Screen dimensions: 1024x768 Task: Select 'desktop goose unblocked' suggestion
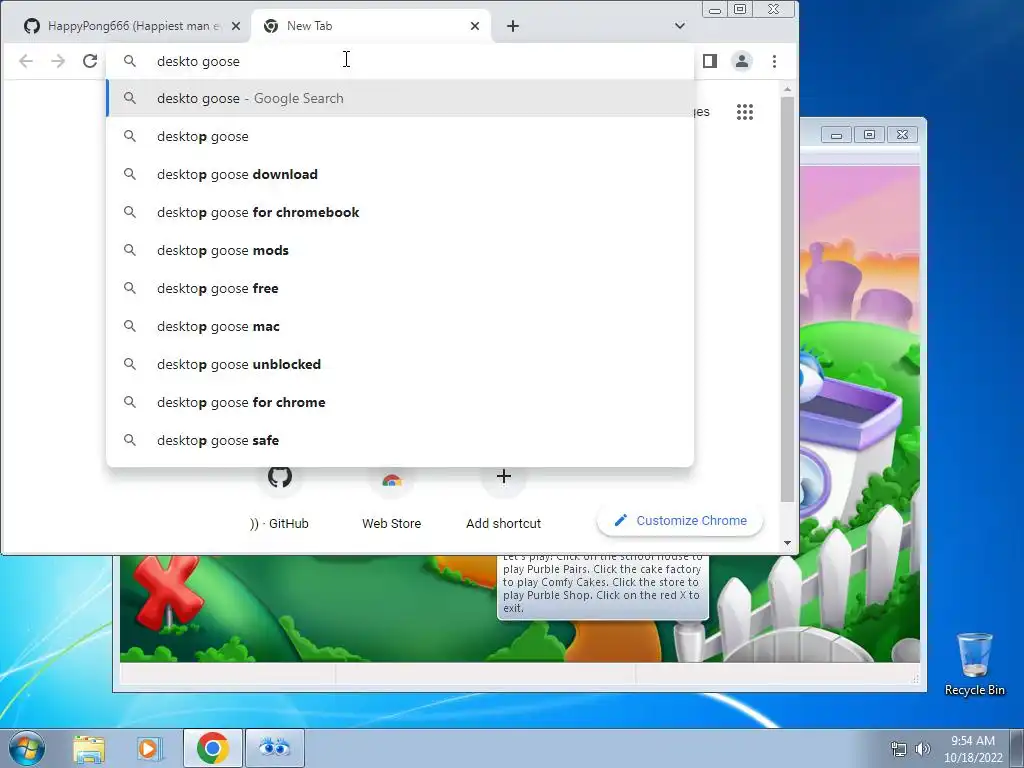click(x=400, y=364)
